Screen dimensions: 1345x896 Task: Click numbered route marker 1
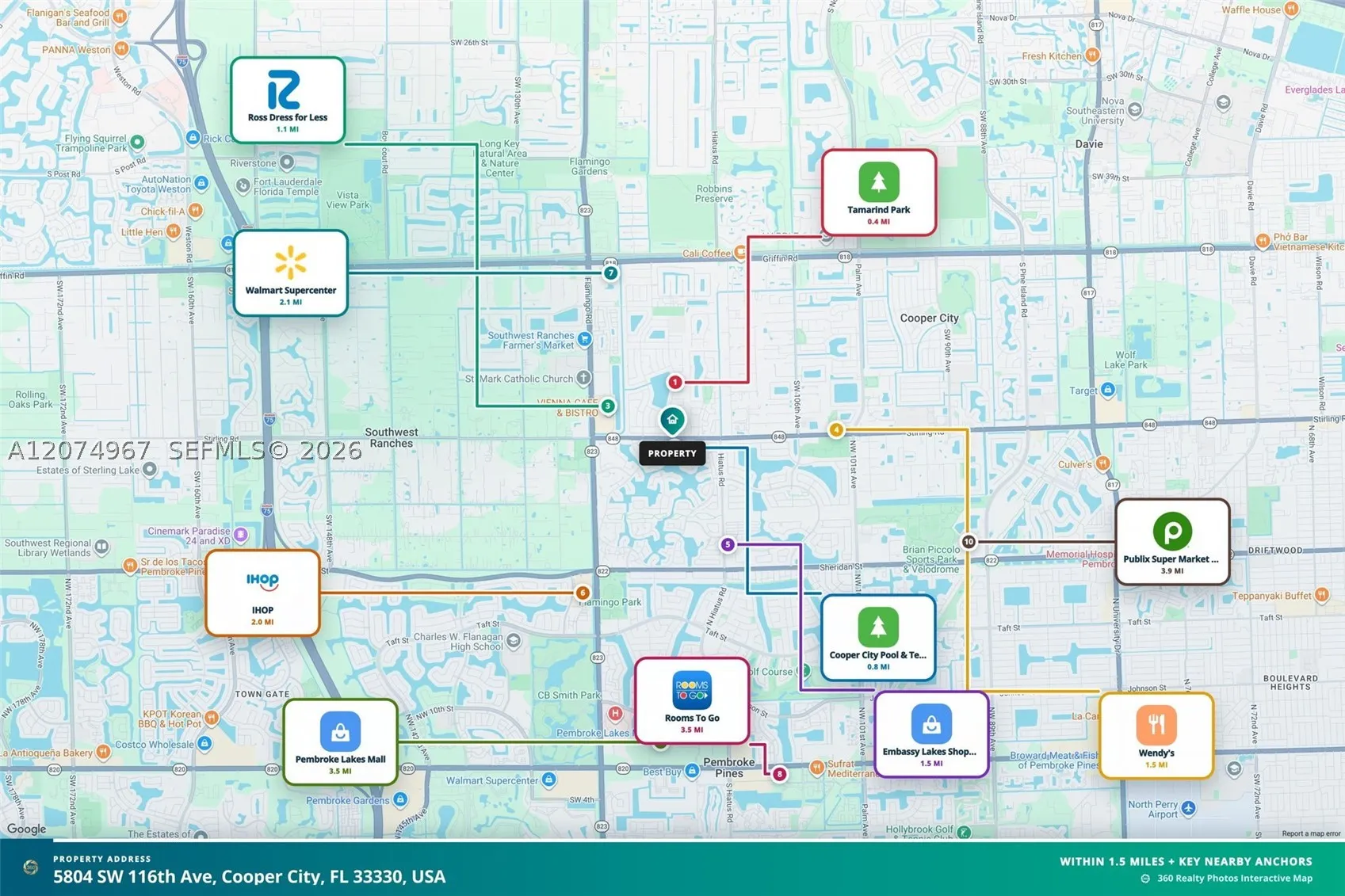point(674,382)
